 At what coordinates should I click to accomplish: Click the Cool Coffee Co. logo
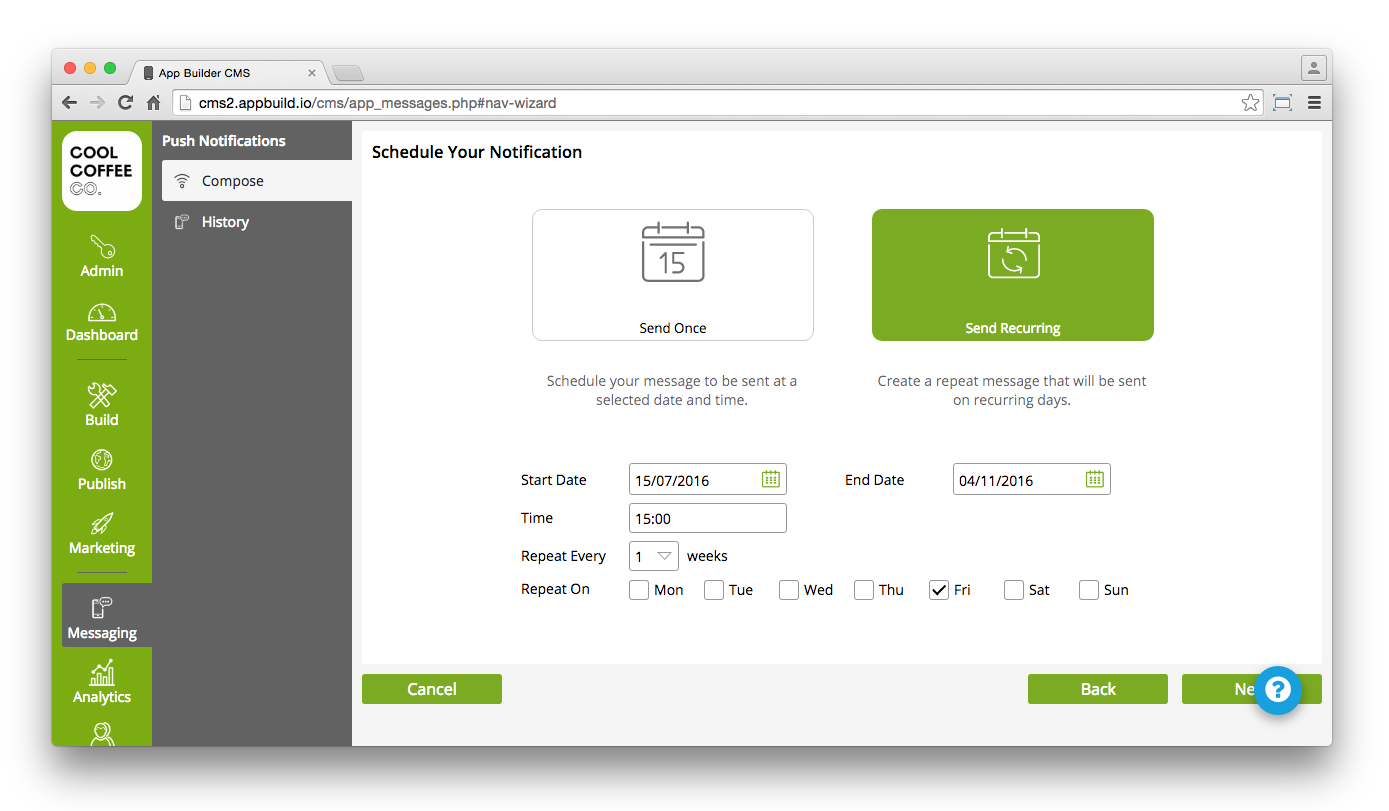(x=102, y=171)
